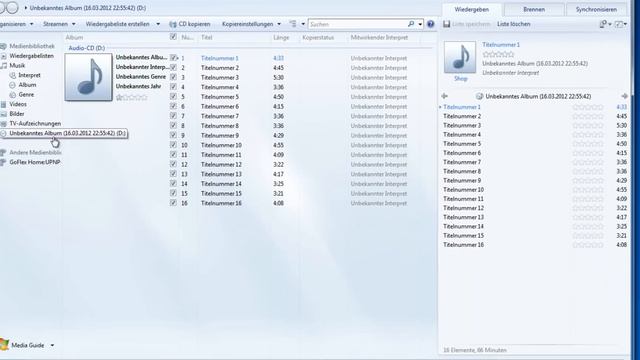
Task: Click the CD kopieren disc icon
Action: pos(173,24)
